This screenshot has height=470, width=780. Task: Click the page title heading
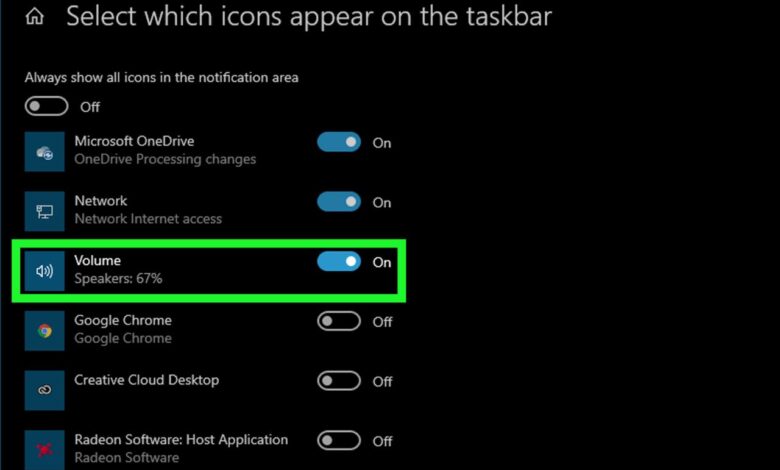(309, 17)
